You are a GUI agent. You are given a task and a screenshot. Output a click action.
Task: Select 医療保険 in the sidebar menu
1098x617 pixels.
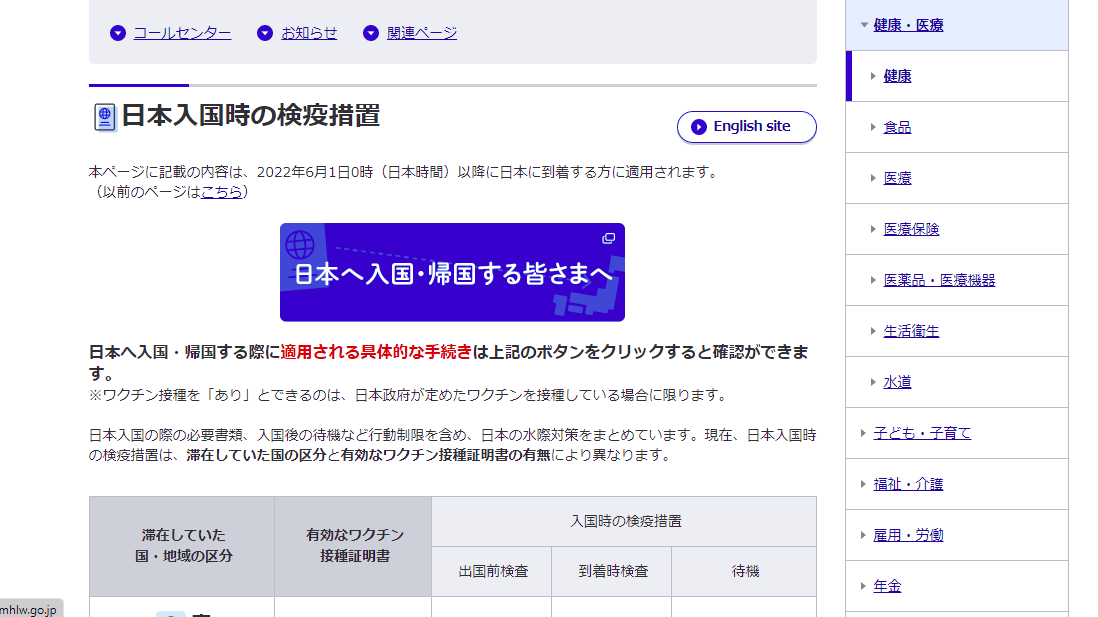pos(911,229)
